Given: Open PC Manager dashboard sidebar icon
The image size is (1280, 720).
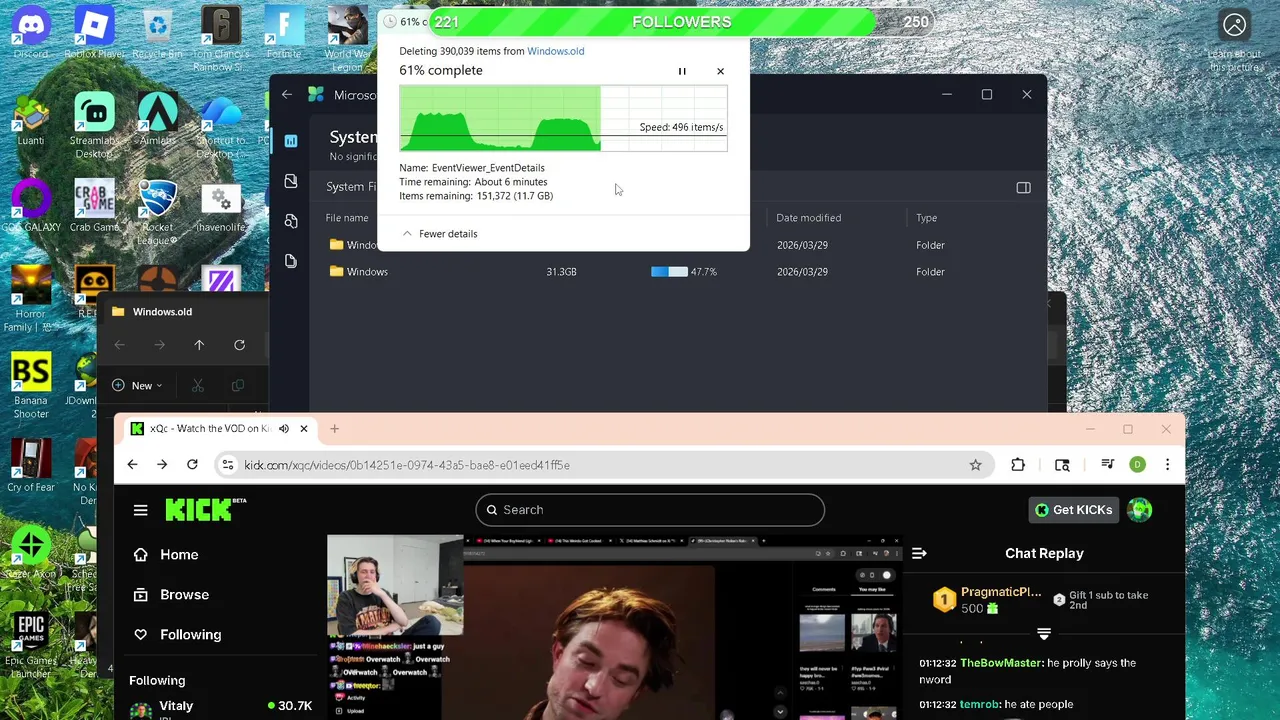Looking at the screenshot, I should tap(291, 141).
